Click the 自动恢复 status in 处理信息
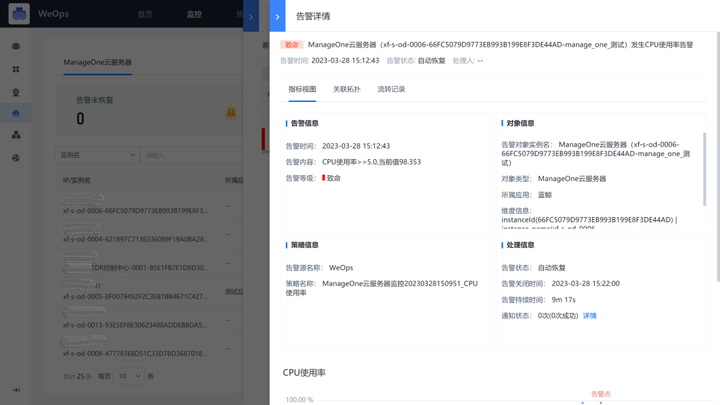 coord(551,268)
